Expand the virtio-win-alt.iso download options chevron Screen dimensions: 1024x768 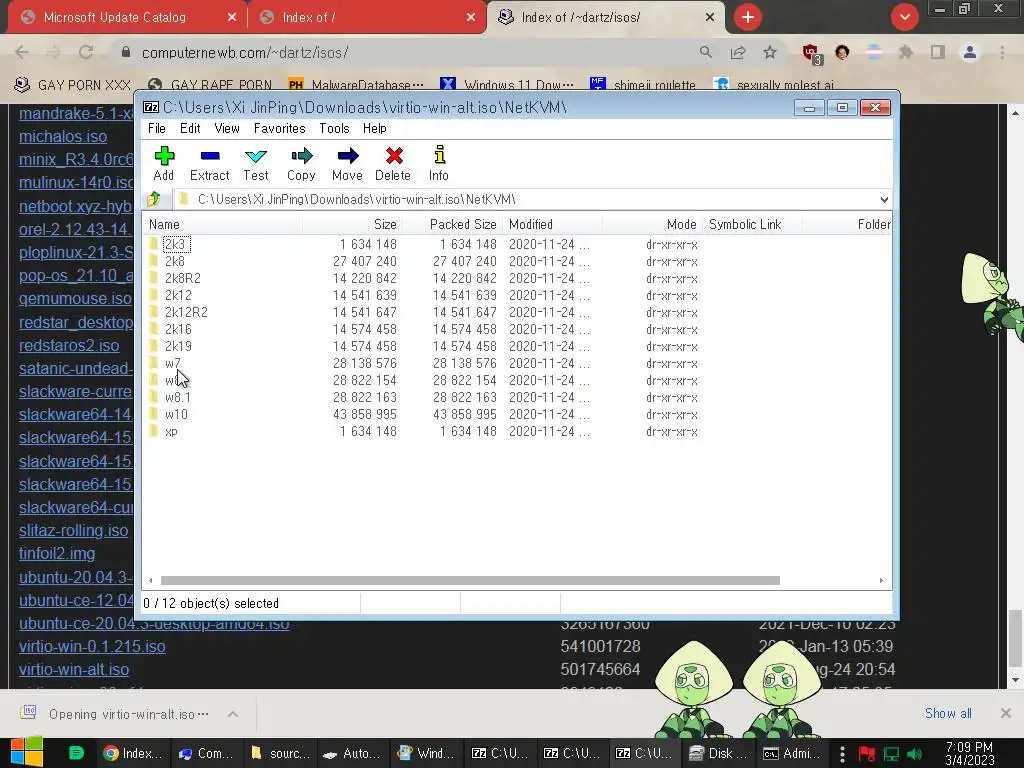pos(232,714)
